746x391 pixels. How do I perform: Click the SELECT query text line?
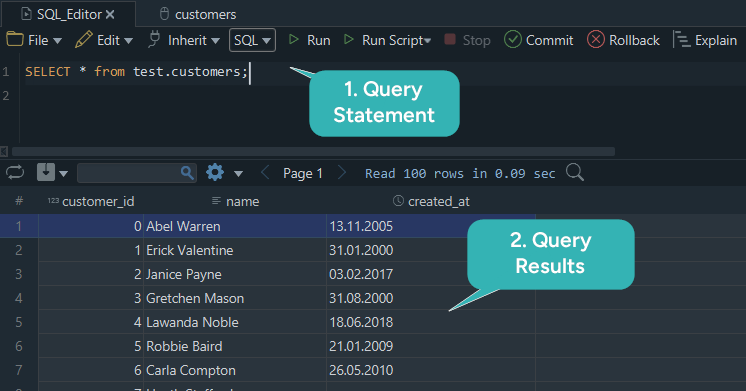tap(137, 72)
